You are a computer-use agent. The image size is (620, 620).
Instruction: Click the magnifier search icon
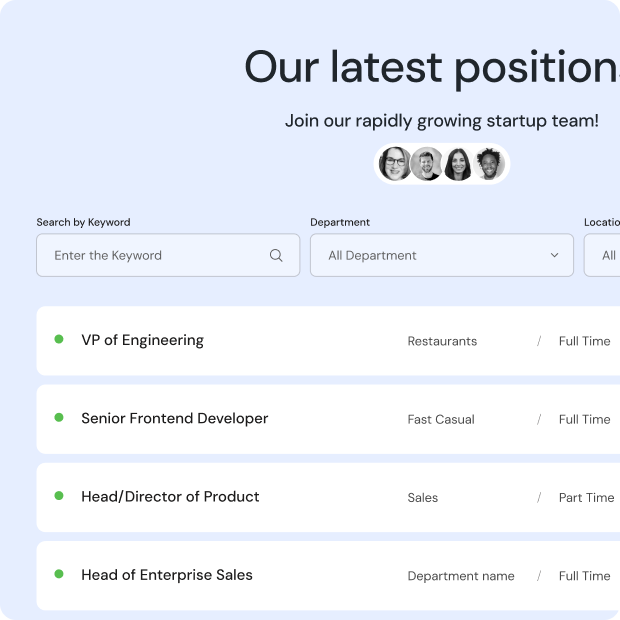[276, 255]
